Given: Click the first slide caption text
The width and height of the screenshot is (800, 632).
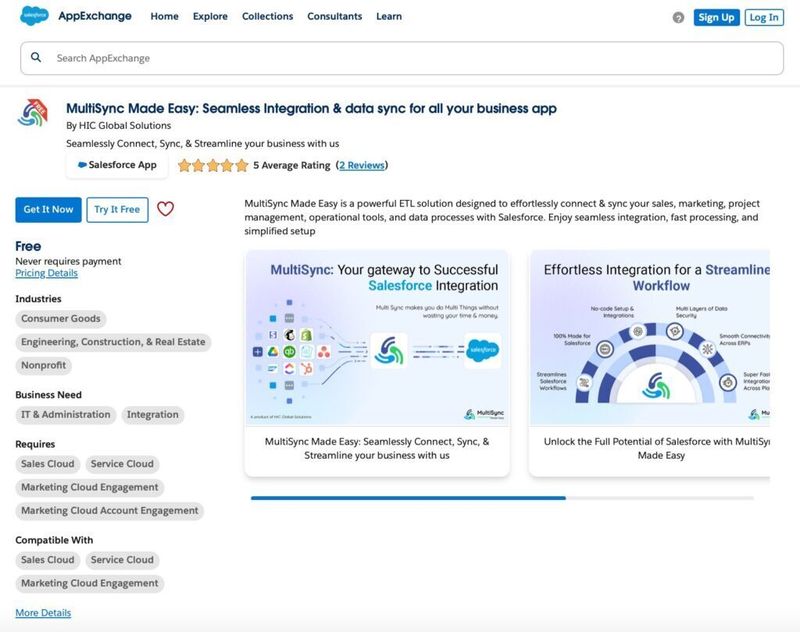Looking at the screenshot, I should point(377,448).
